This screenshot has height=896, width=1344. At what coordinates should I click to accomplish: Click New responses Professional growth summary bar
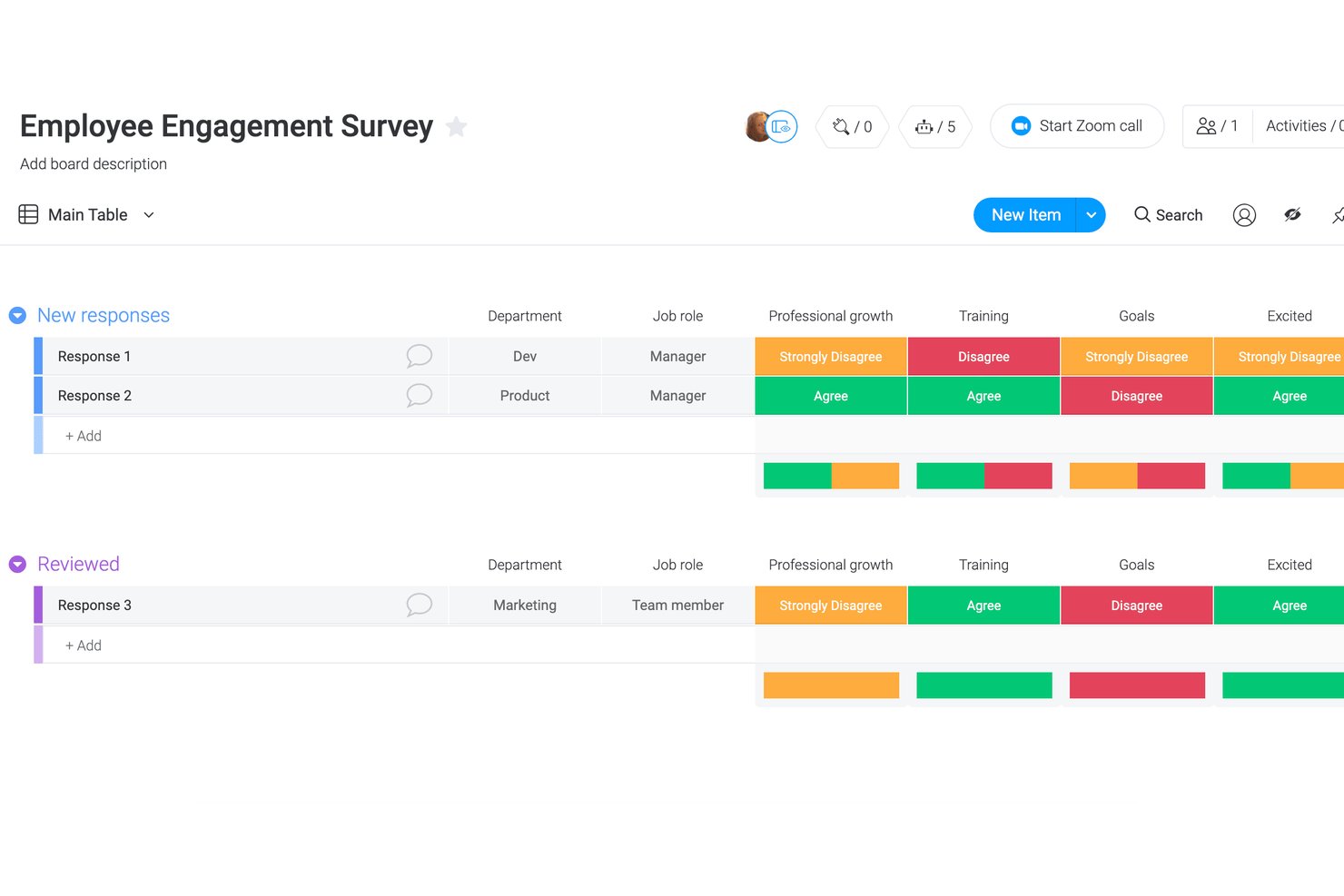[831, 476]
